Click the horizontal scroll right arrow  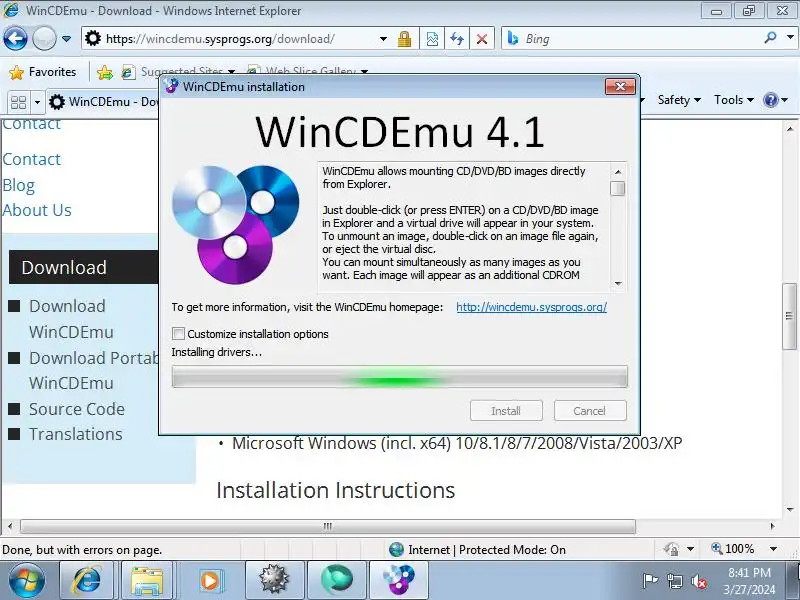tap(772, 526)
